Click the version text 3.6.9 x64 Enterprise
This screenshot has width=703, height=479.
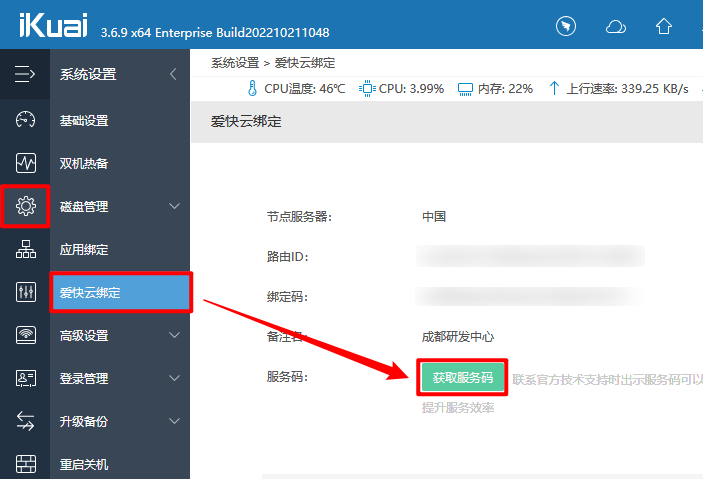point(215,33)
